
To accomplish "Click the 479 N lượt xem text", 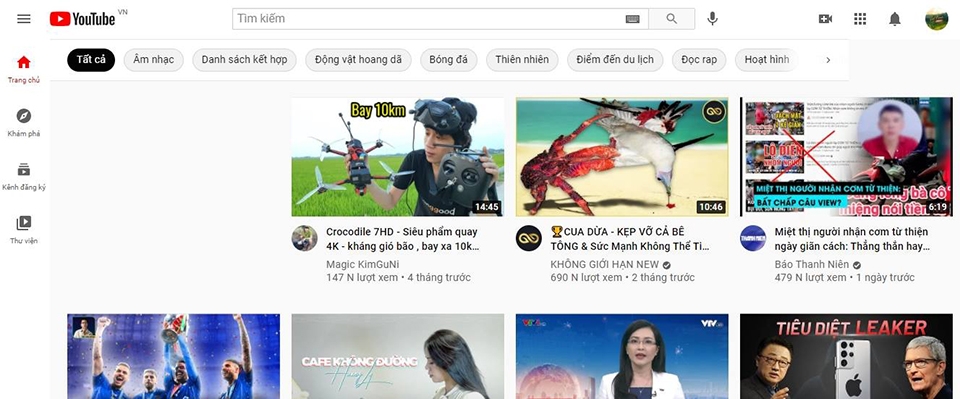I will pyautogui.click(x=810, y=278).
